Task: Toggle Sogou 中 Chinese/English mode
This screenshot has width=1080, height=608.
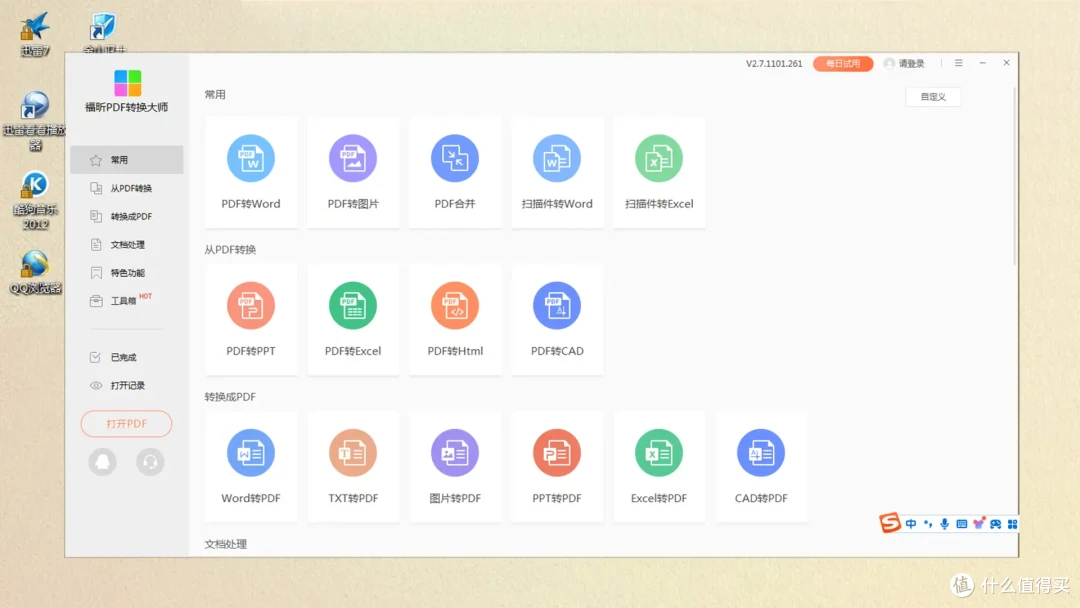Action: (911, 524)
